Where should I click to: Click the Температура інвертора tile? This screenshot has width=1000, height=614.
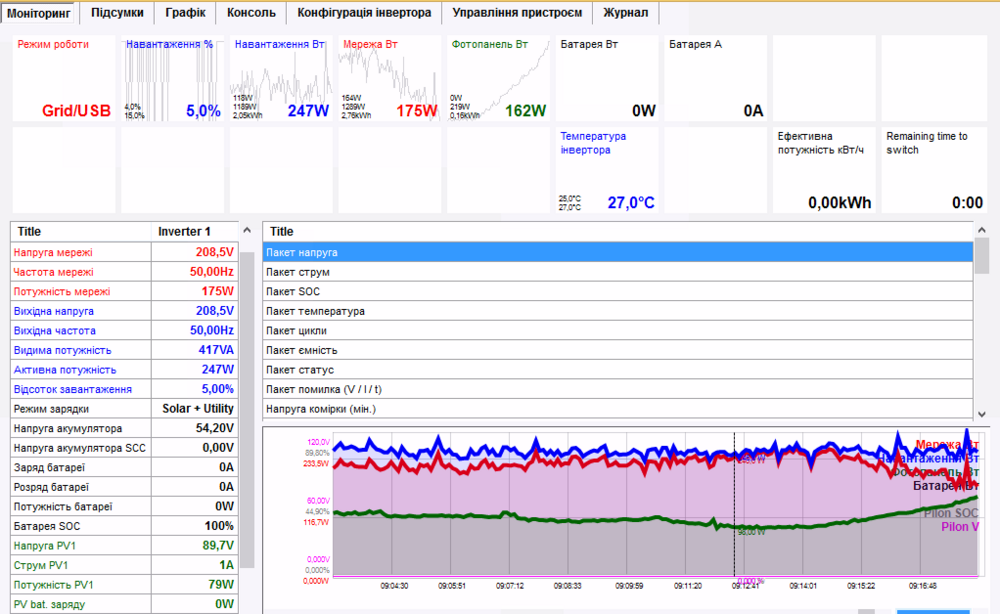[x=606, y=170]
